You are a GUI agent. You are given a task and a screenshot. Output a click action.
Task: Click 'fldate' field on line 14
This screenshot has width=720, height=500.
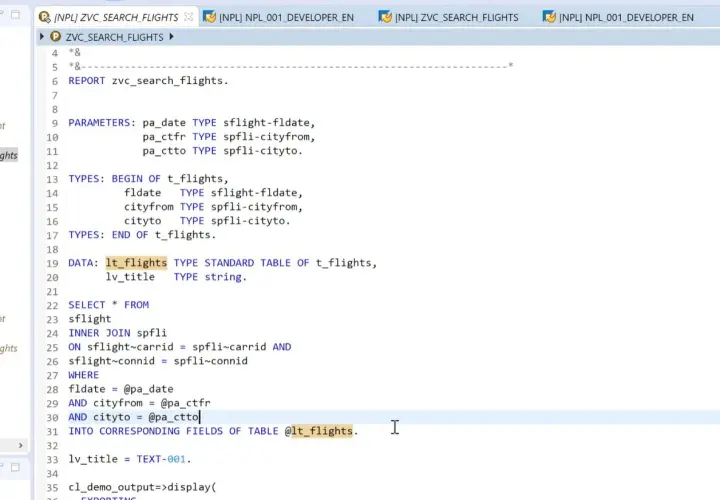pyautogui.click(x=142, y=193)
